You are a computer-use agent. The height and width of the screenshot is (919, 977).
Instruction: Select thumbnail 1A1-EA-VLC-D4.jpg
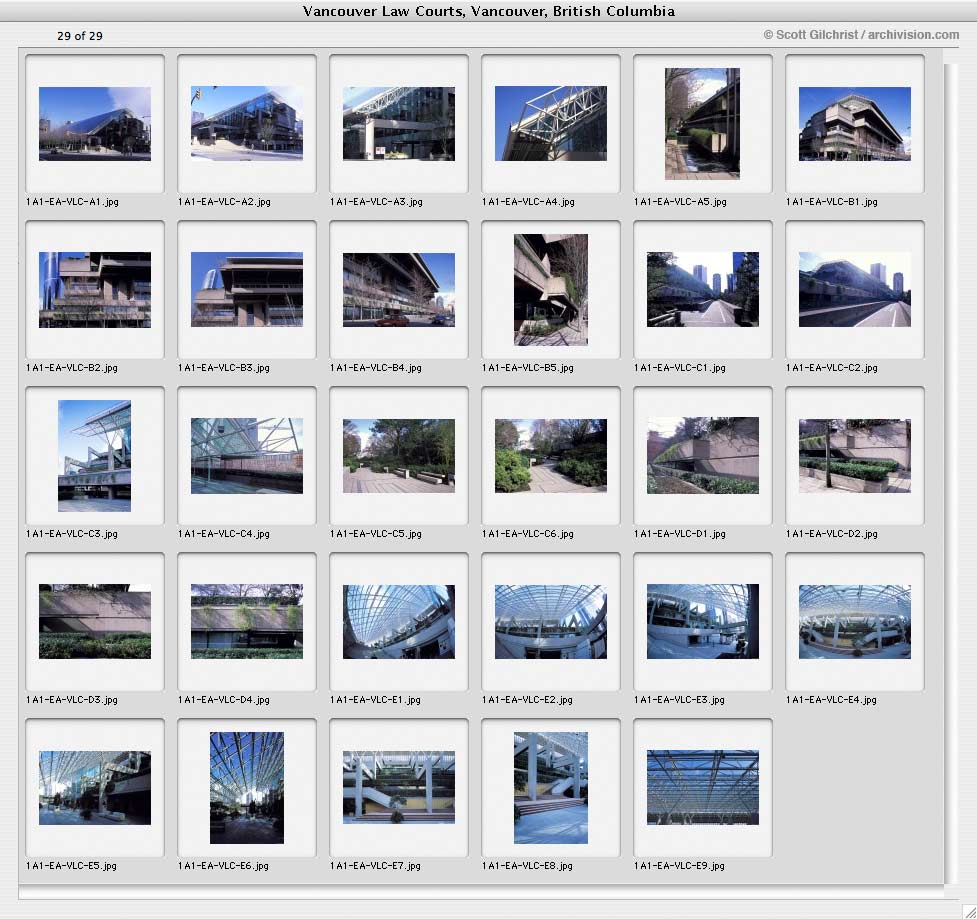tap(247, 622)
